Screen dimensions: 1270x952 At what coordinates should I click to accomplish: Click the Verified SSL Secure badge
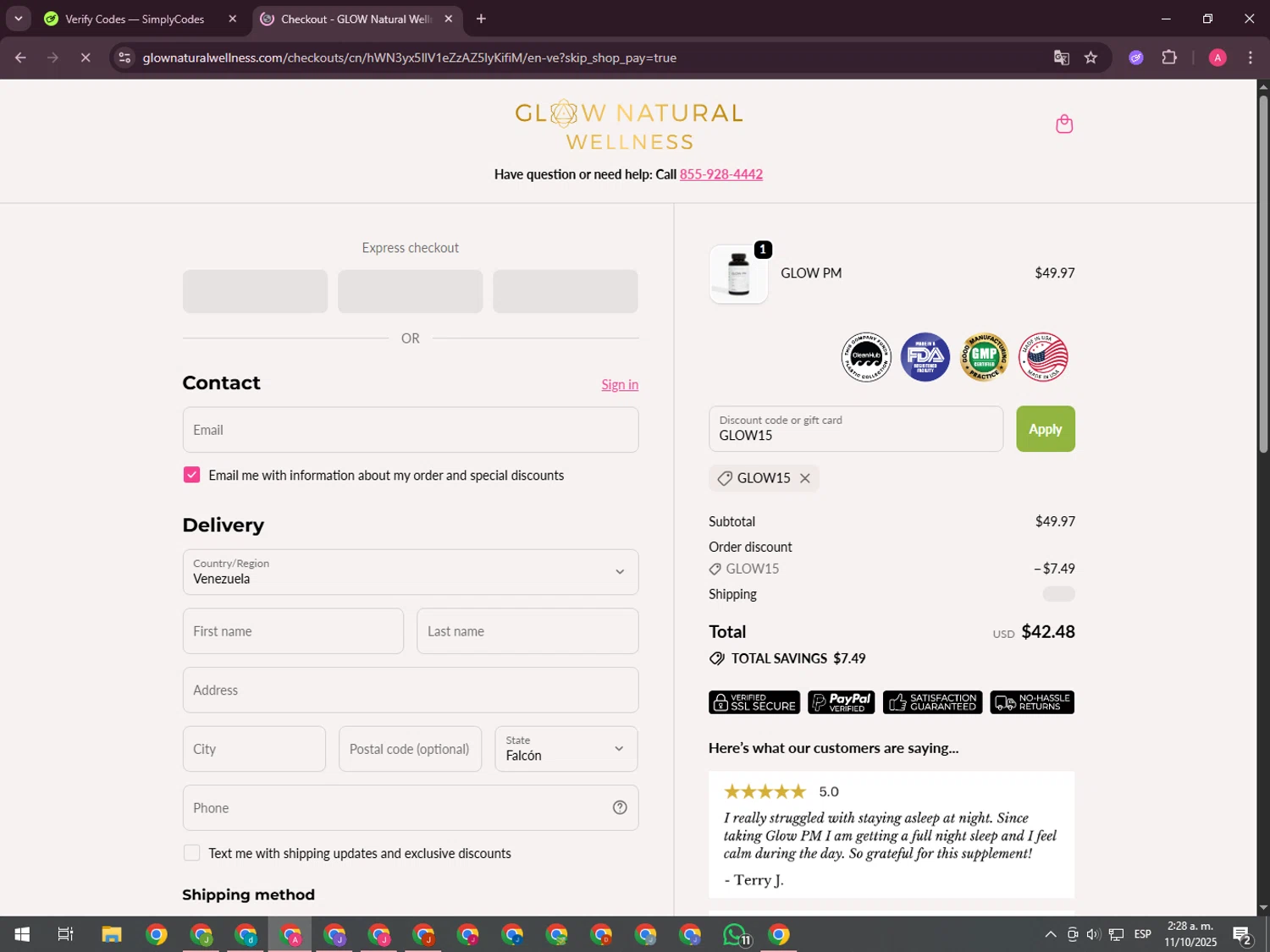coord(754,702)
